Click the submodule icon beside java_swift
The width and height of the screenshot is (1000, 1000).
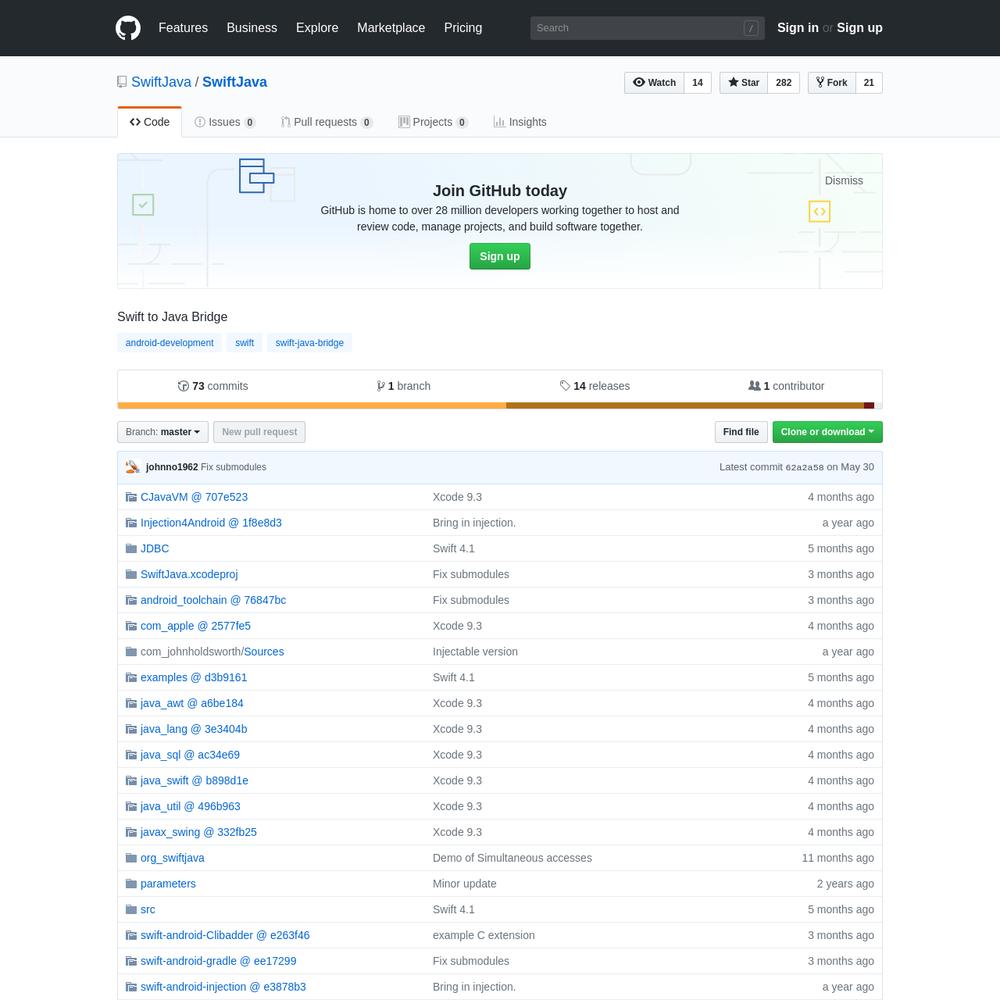pos(131,781)
